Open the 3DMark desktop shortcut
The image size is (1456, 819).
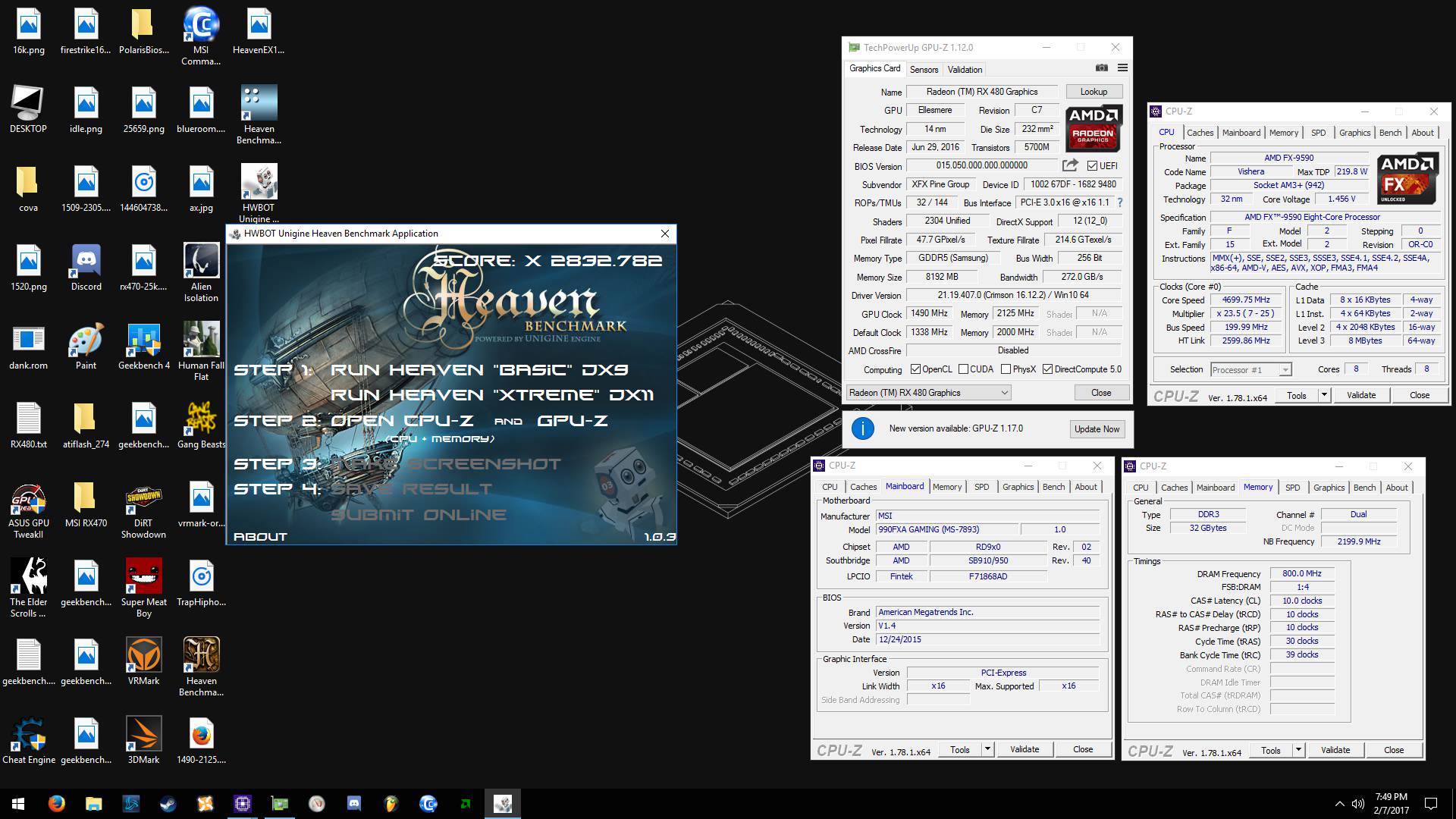pyautogui.click(x=144, y=740)
